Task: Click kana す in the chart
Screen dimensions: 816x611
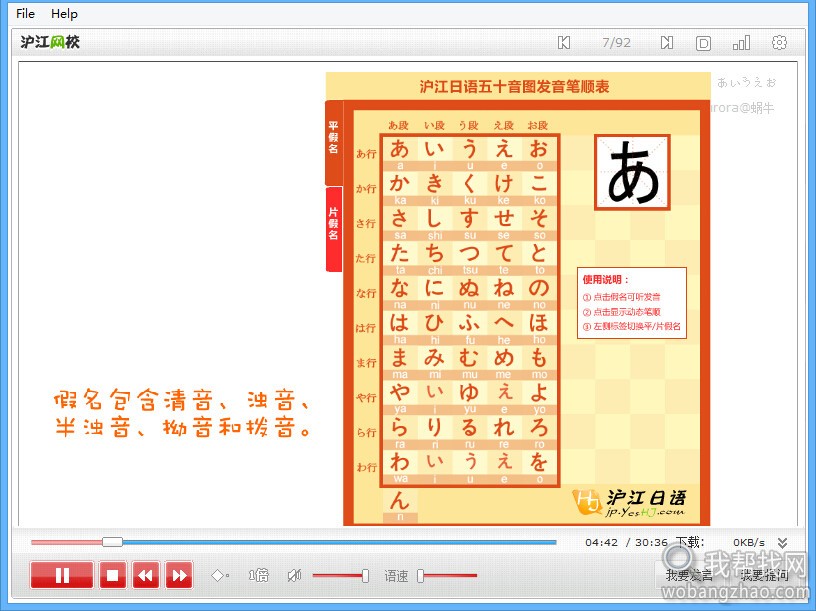Action: [469, 218]
